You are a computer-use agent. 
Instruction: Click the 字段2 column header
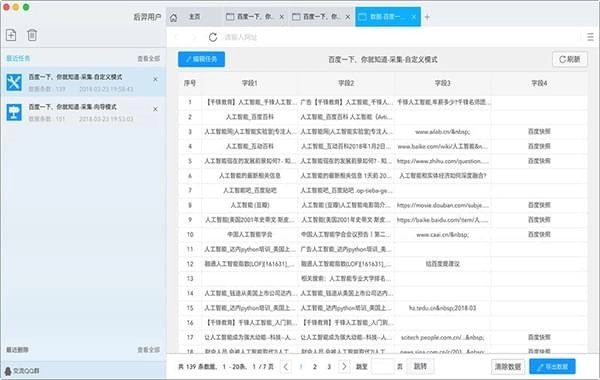coord(346,83)
